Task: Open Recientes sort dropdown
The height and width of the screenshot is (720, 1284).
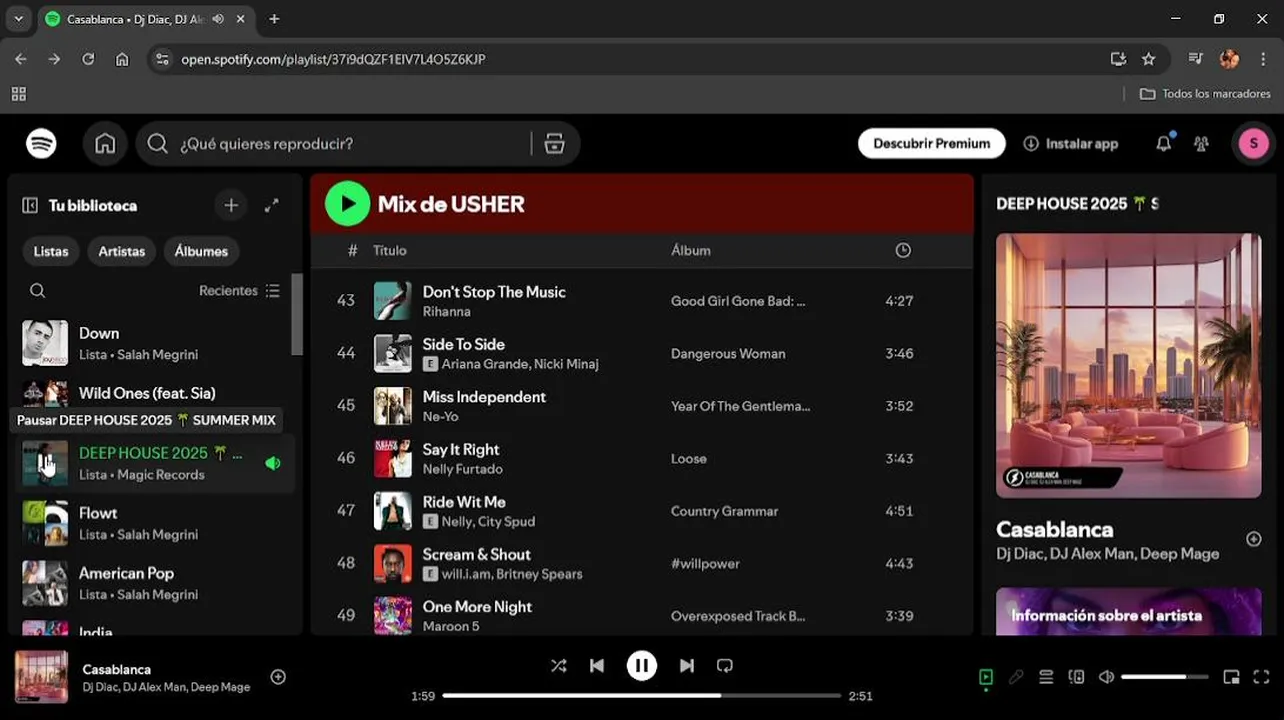Action: coord(239,291)
